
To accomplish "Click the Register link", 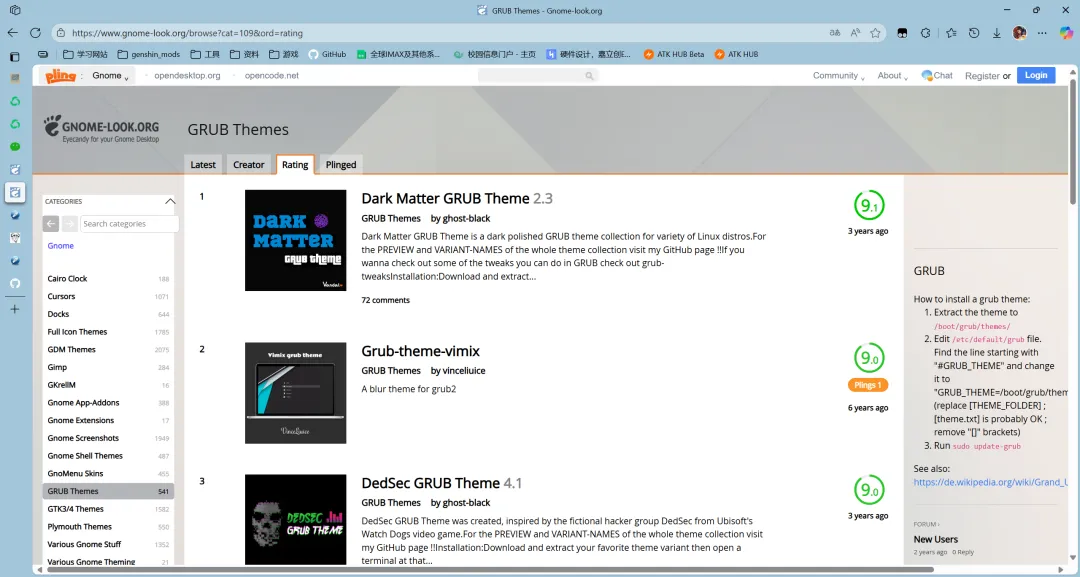I will click(982, 76).
